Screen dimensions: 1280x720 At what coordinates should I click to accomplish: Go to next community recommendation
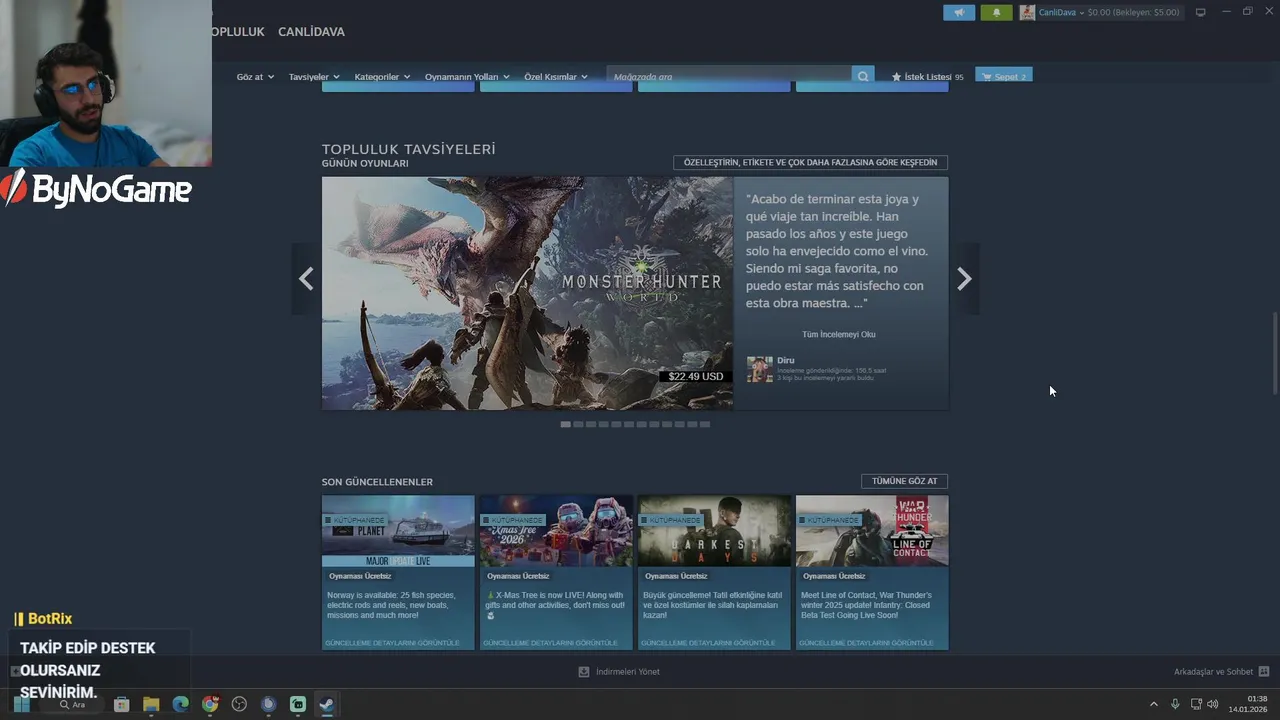[x=964, y=279]
